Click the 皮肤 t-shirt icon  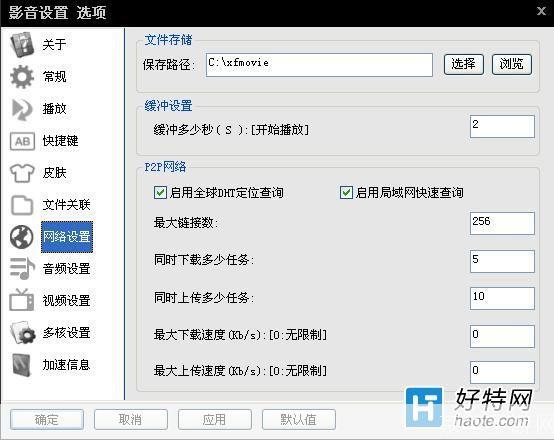(22, 173)
